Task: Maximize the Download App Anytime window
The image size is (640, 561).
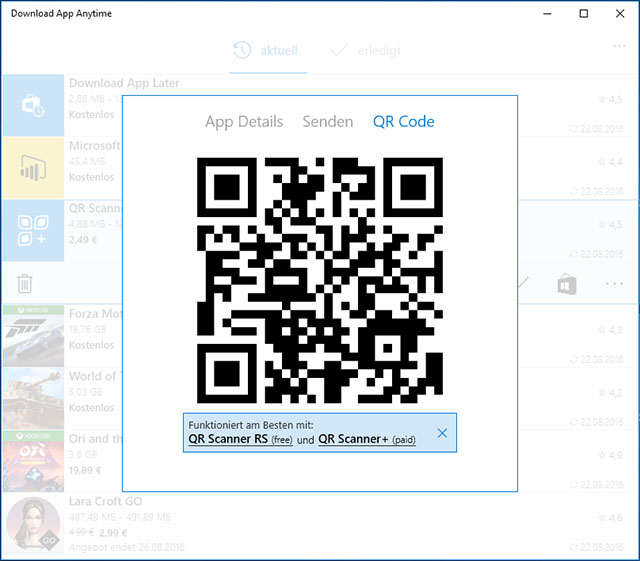Action: pyautogui.click(x=584, y=13)
